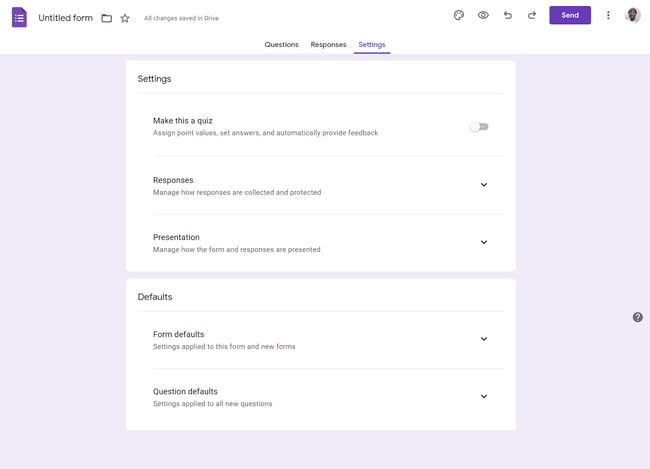Viewport: 650px width, 469px height.
Task: Star the Untitled form
Action: tap(125, 18)
